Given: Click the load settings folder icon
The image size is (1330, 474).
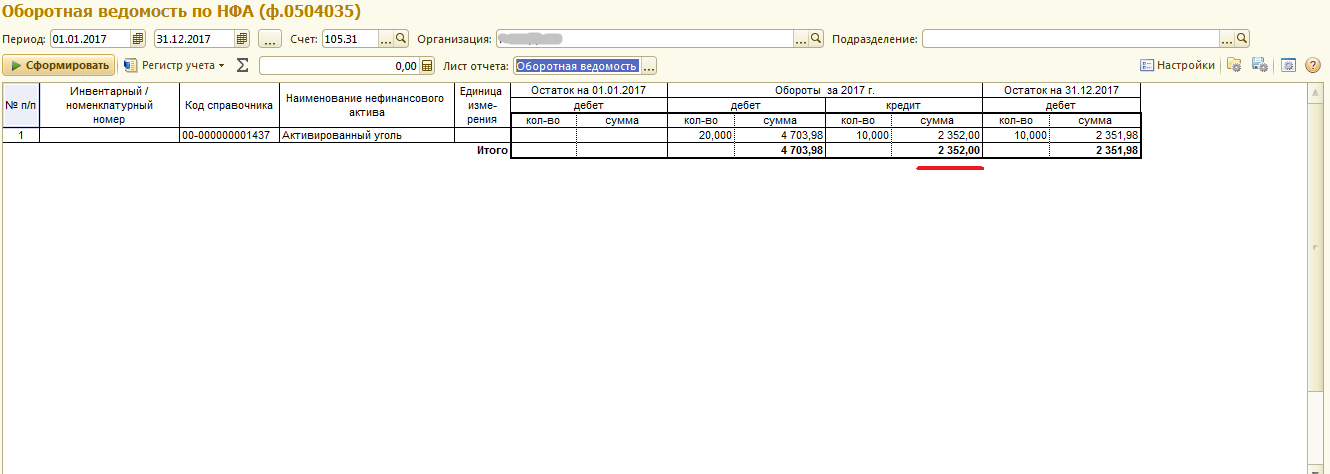Looking at the screenshot, I should pos(1234,66).
